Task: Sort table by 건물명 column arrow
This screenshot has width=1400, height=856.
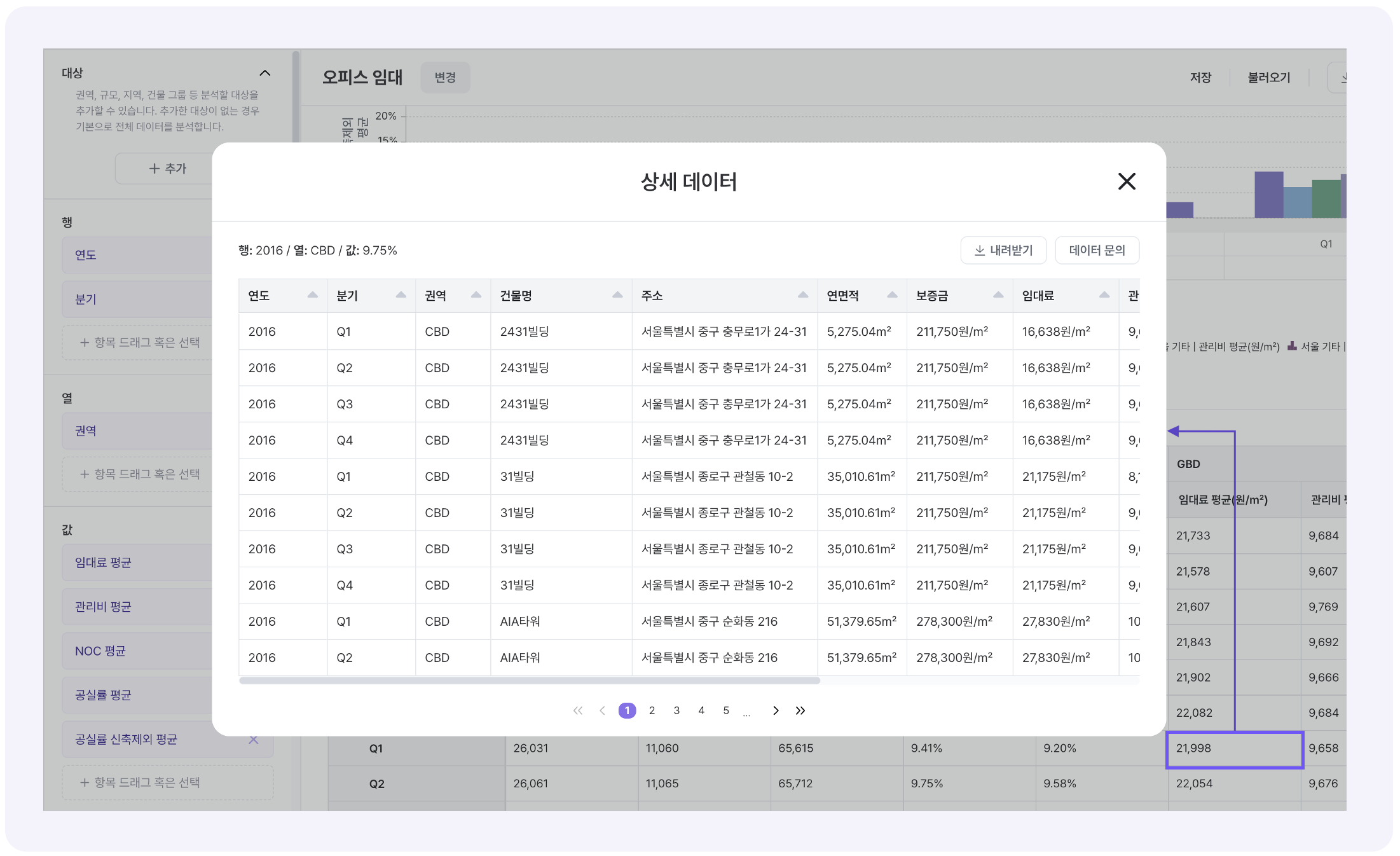Action: click(x=617, y=295)
